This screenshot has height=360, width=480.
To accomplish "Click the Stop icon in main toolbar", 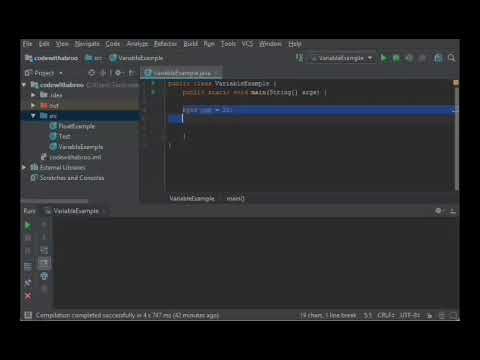I will [422, 58].
